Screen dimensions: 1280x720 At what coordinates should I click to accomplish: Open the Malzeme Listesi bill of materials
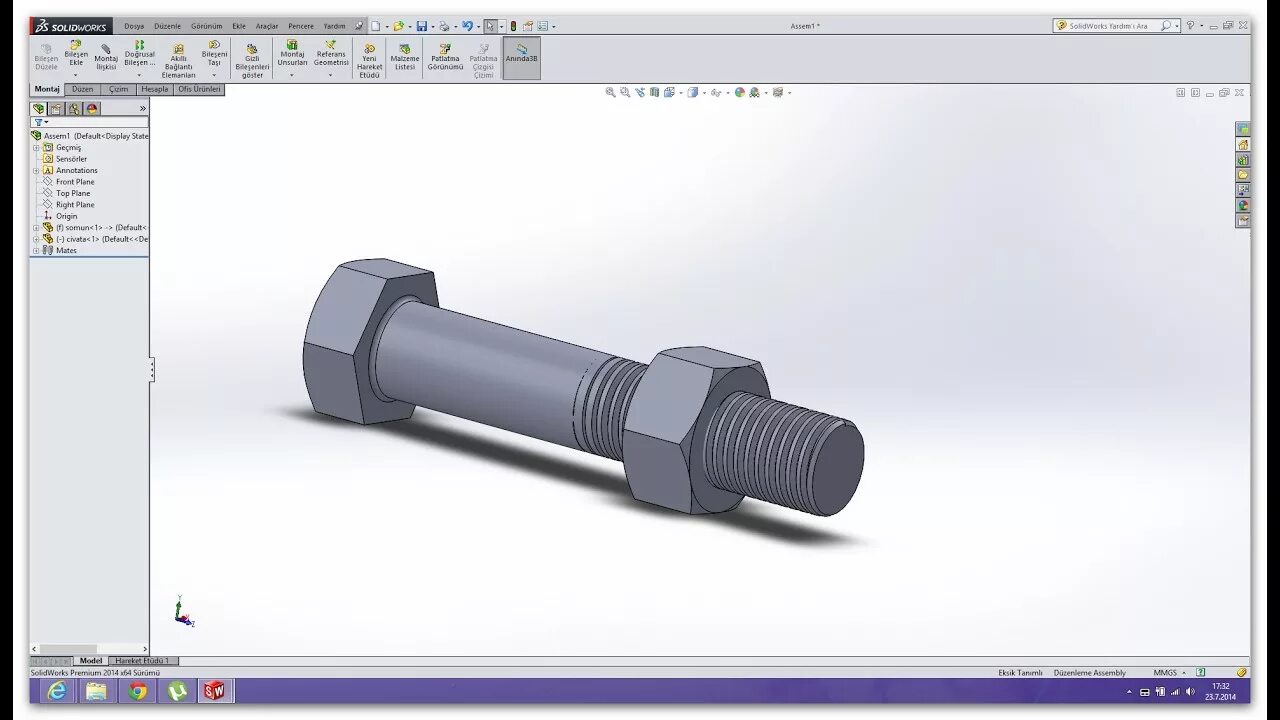405,56
